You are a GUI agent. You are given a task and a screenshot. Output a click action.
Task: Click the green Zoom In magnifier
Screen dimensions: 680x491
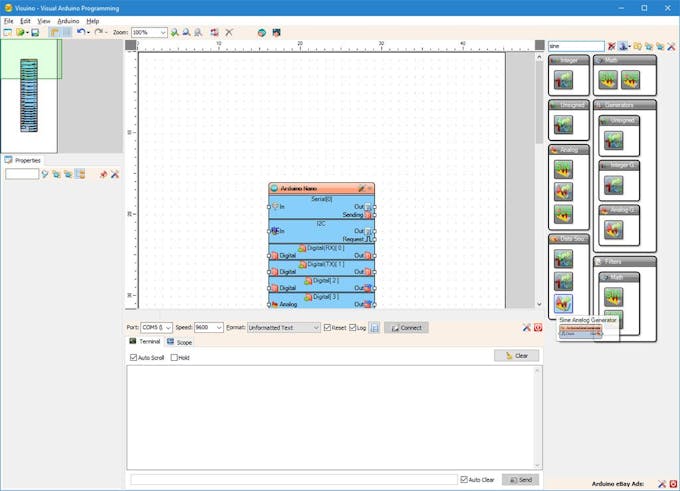pyautogui.click(x=174, y=33)
